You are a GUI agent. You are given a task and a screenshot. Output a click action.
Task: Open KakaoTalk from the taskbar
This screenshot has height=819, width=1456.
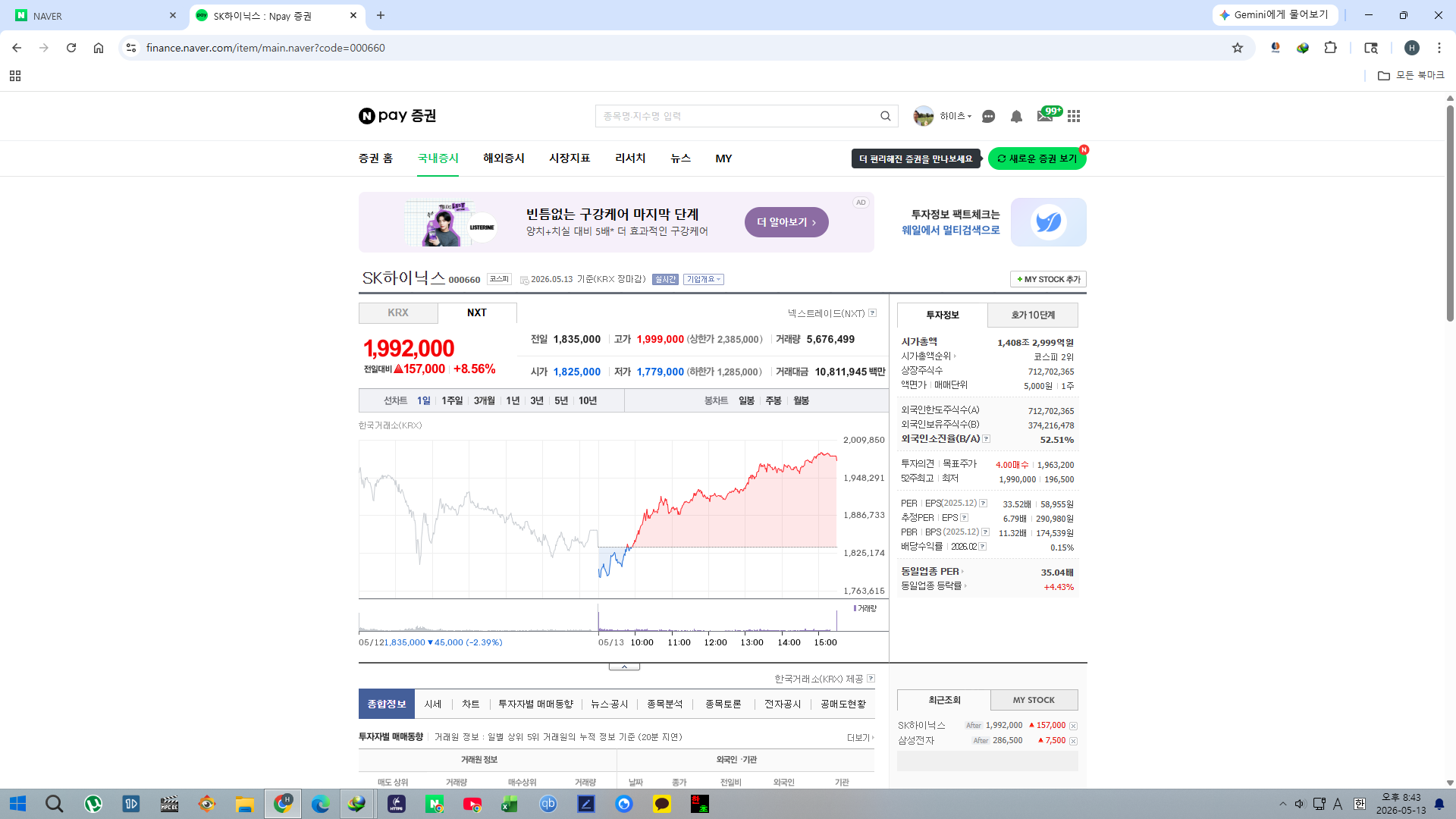click(x=662, y=804)
